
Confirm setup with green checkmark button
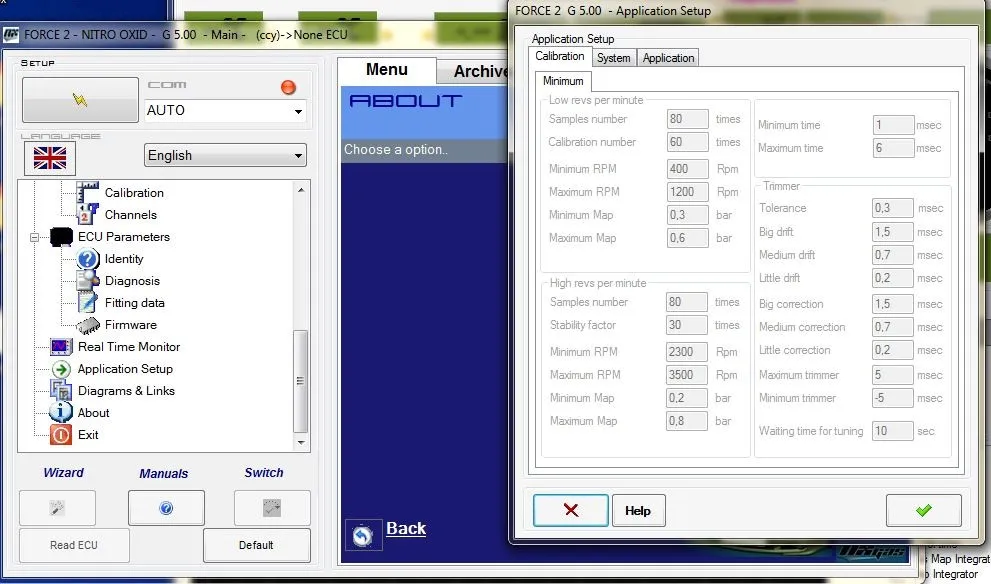coord(923,510)
